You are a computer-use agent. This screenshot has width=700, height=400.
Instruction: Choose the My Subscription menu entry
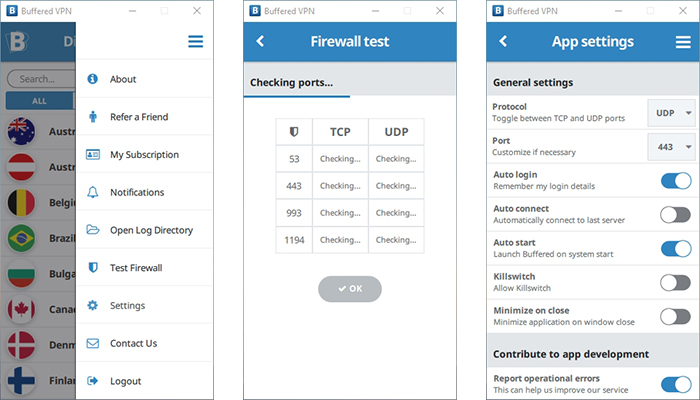[145, 154]
